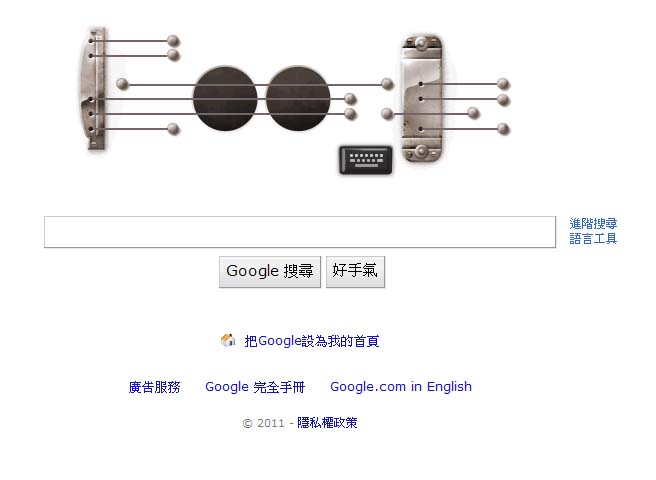Click the house icon beside the homepage link
This screenshot has height=480, width=656.
pos(228,340)
